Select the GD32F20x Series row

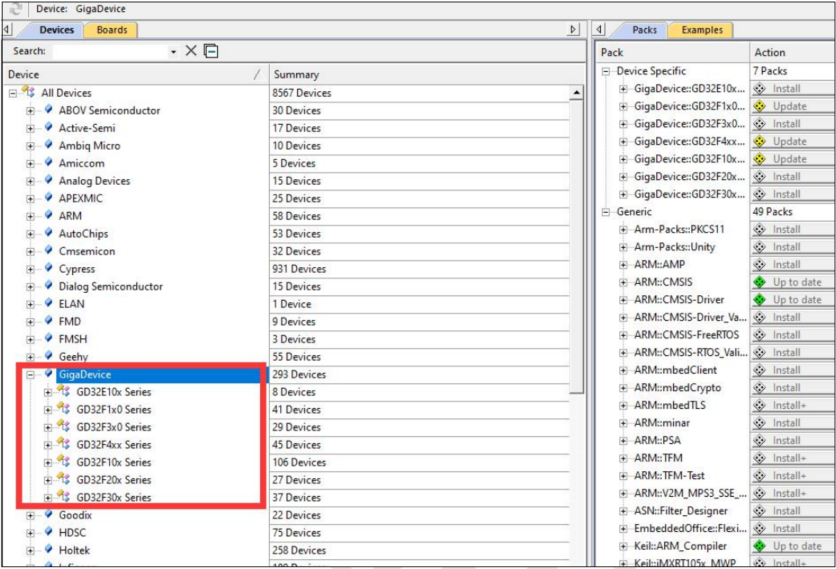coord(114,480)
